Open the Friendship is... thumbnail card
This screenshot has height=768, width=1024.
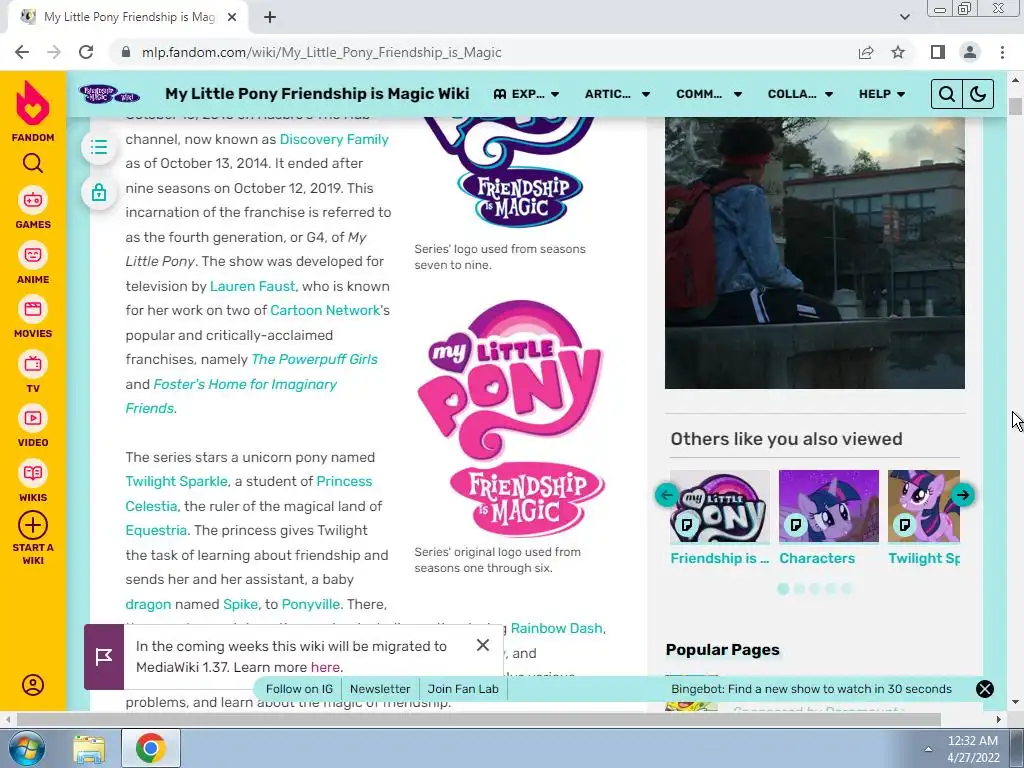[x=720, y=518]
